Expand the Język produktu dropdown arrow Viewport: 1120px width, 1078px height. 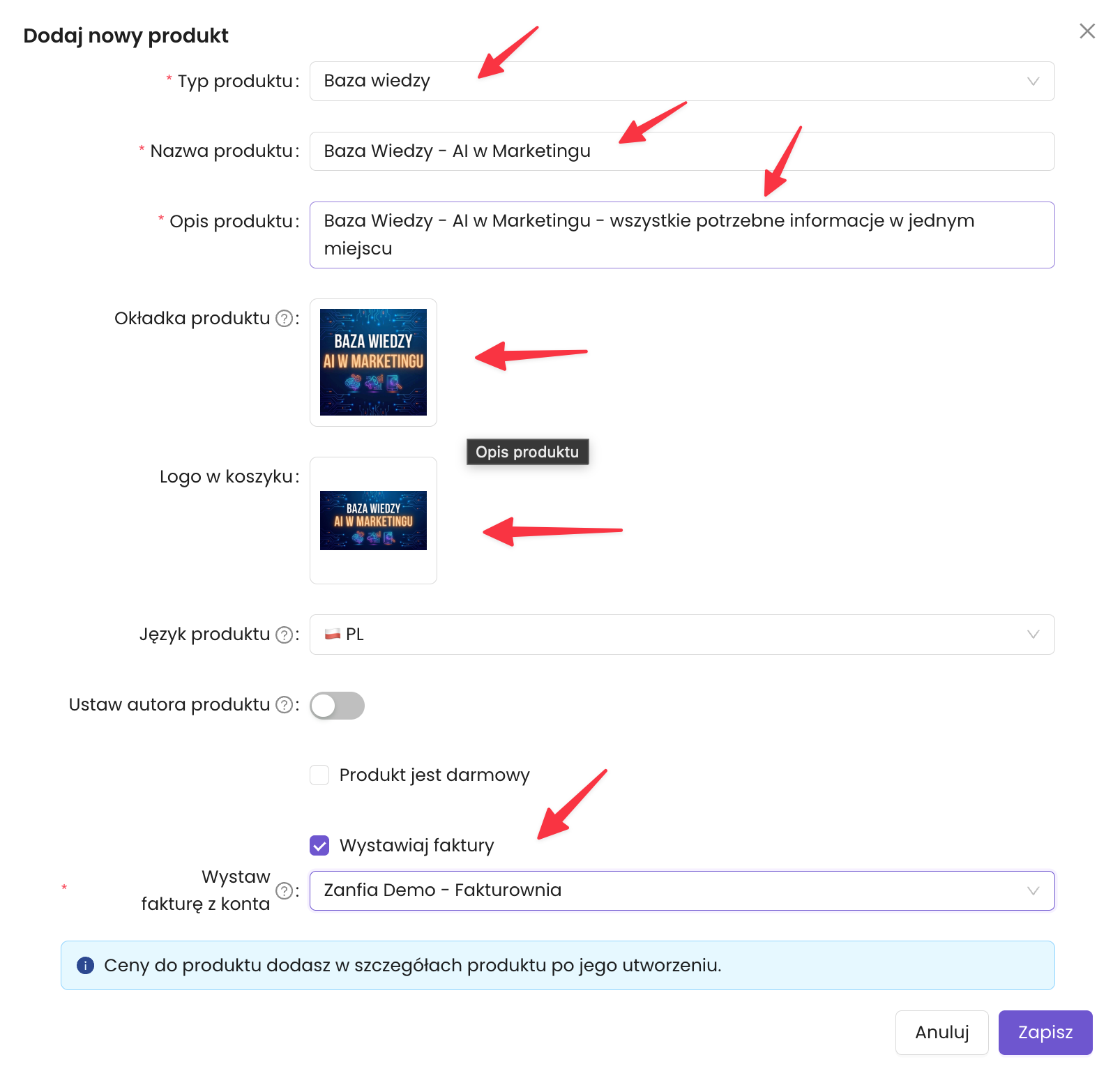point(1033,635)
